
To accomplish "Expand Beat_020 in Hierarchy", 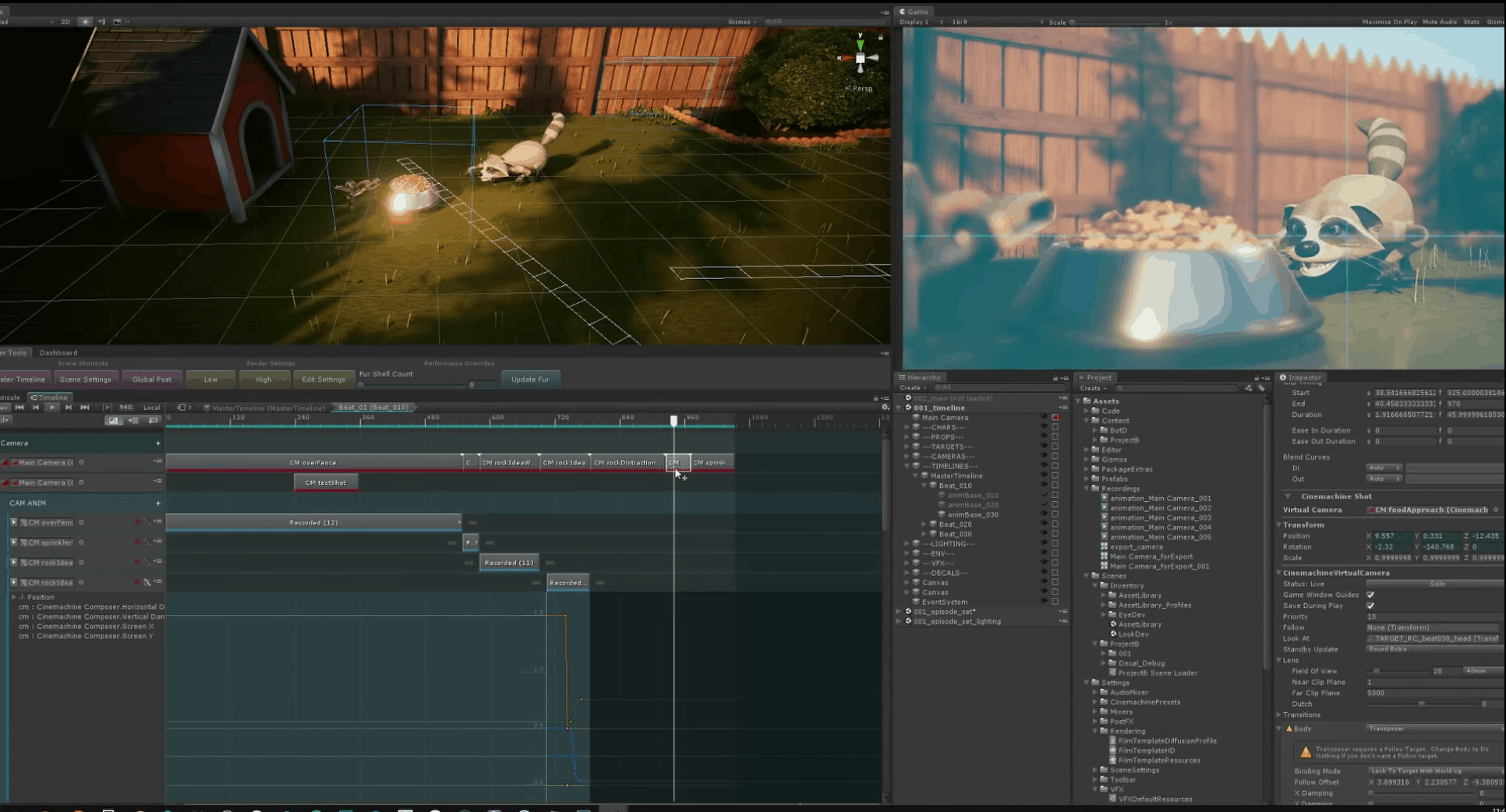I will point(924,524).
